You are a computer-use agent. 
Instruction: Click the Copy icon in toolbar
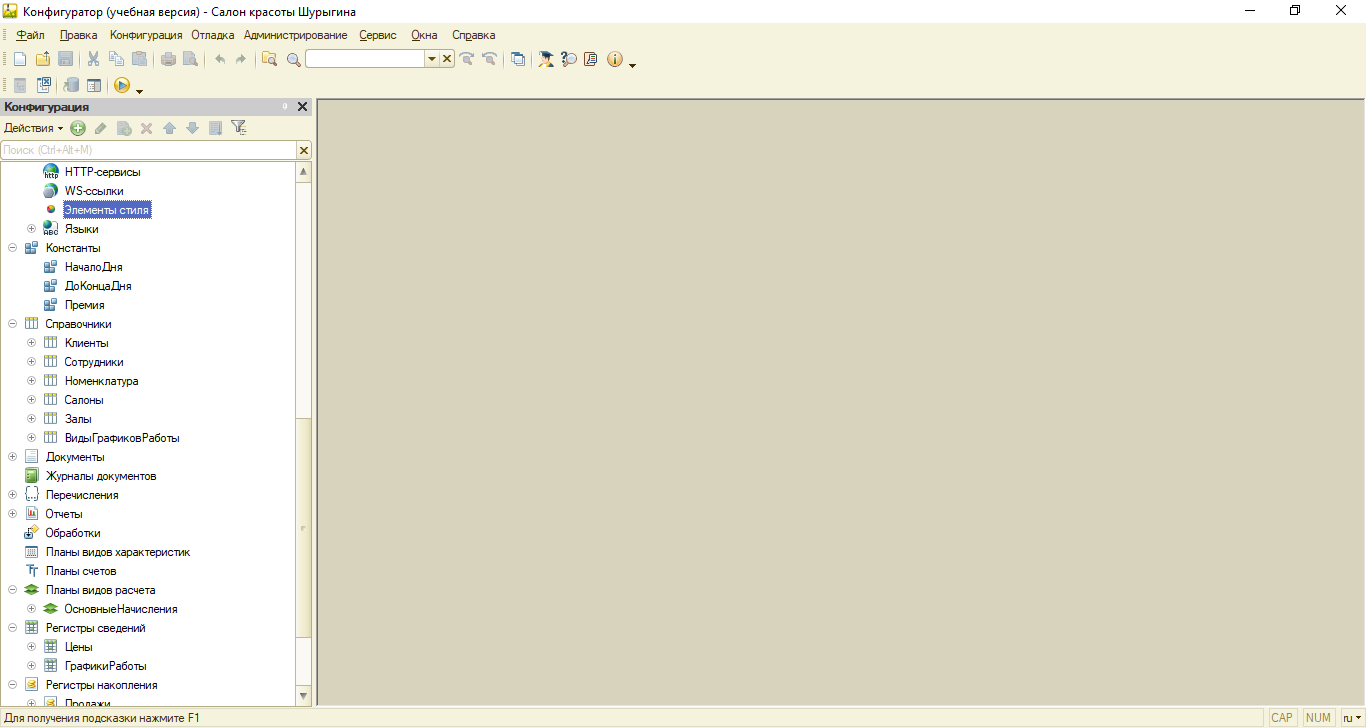pyautogui.click(x=116, y=59)
